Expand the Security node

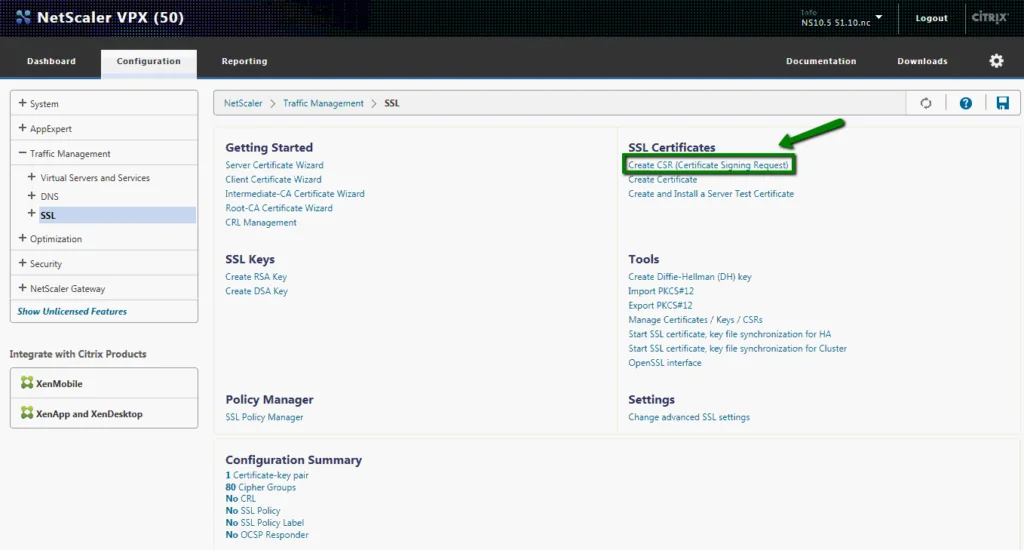[22, 263]
